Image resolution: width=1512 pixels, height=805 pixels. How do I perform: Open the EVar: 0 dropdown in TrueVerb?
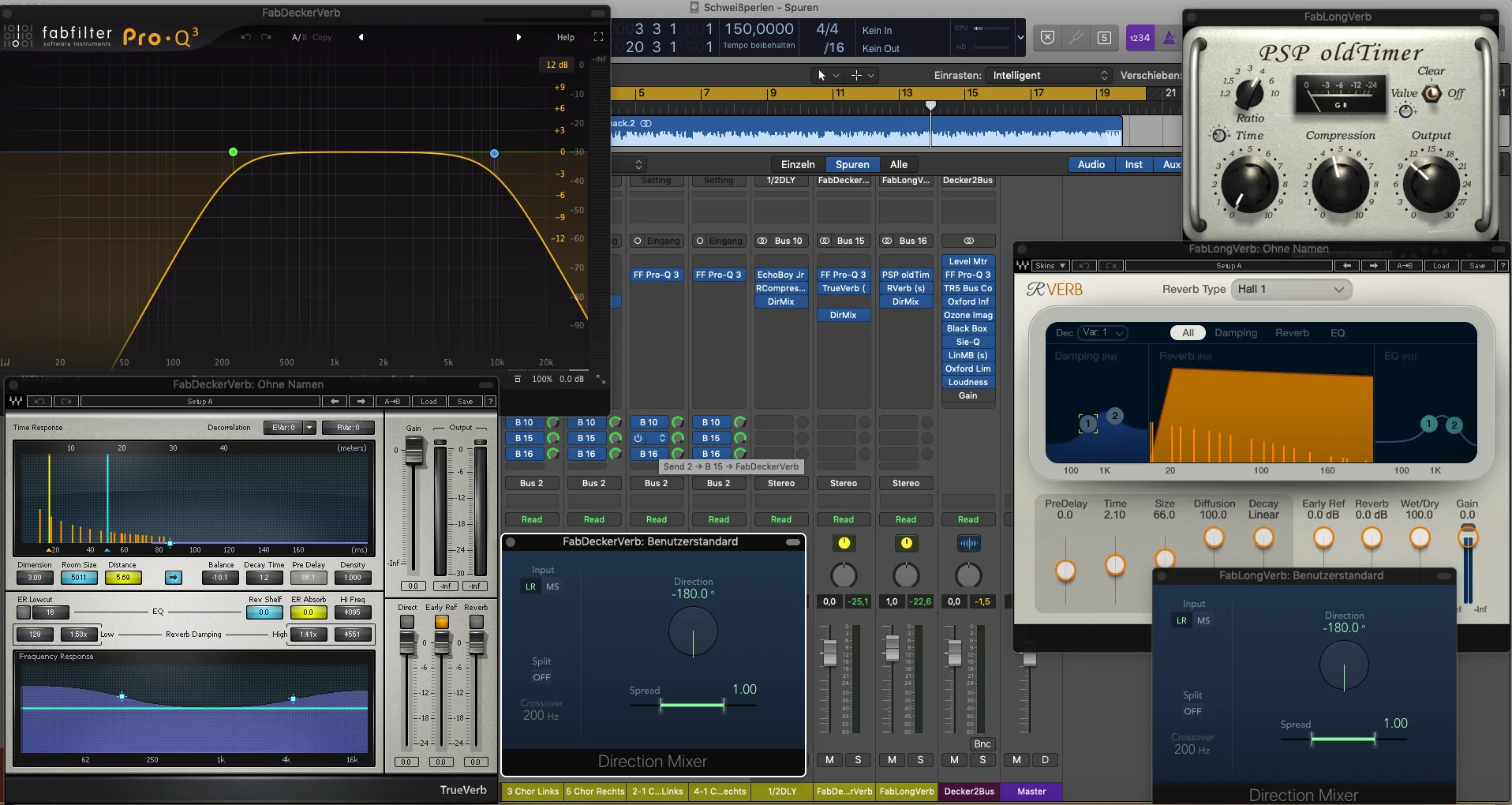pyautogui.click(x=289, y=428)
